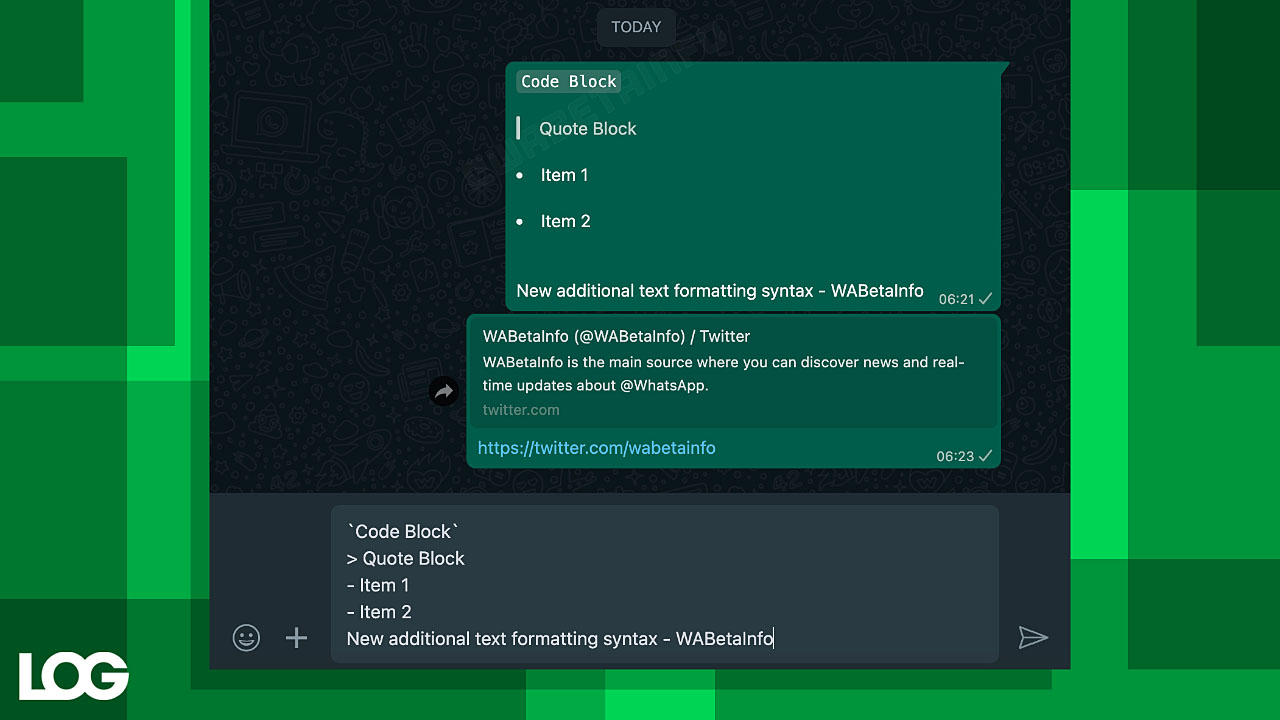Click the 06:21 message timestamp

956,299
